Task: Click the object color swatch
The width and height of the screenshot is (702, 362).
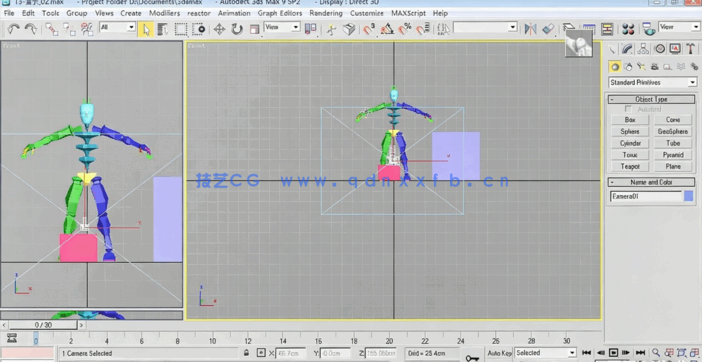Action: [689, 196]
